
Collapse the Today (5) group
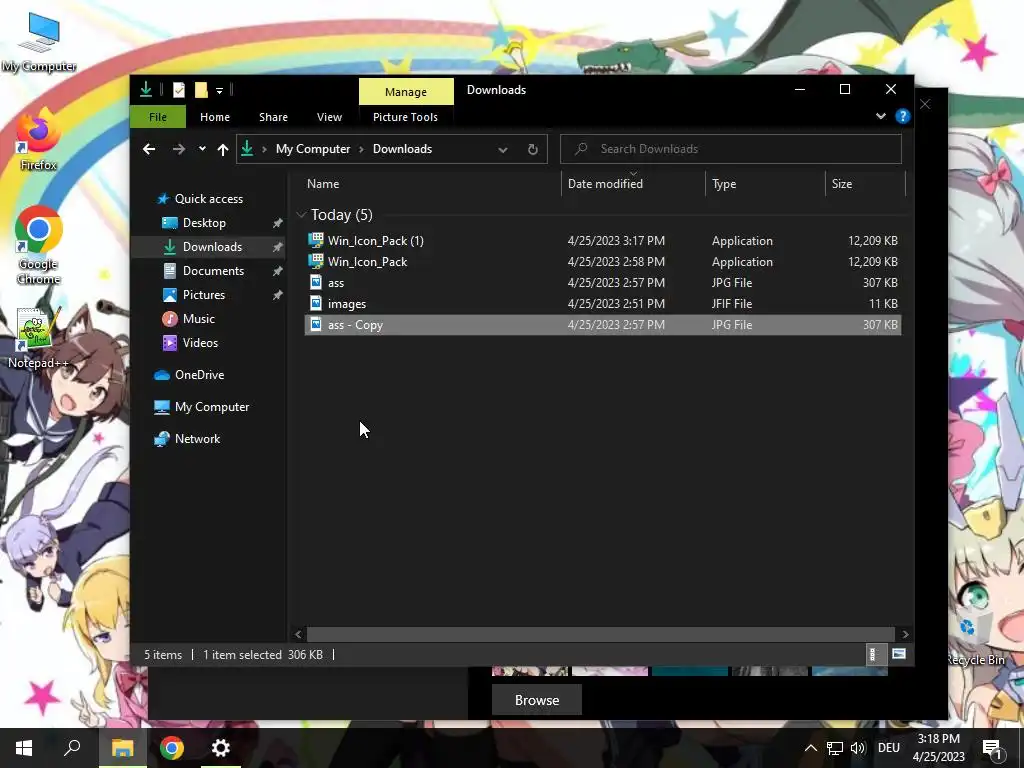tap(301, 214)
